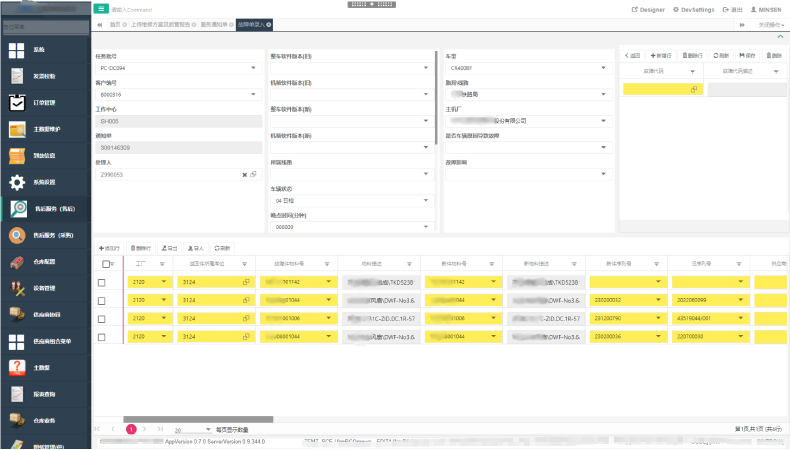Viewport: 790px width, 450px height.
Task: Switch to the 服务通知单 tab
Action: pos(215,23)
